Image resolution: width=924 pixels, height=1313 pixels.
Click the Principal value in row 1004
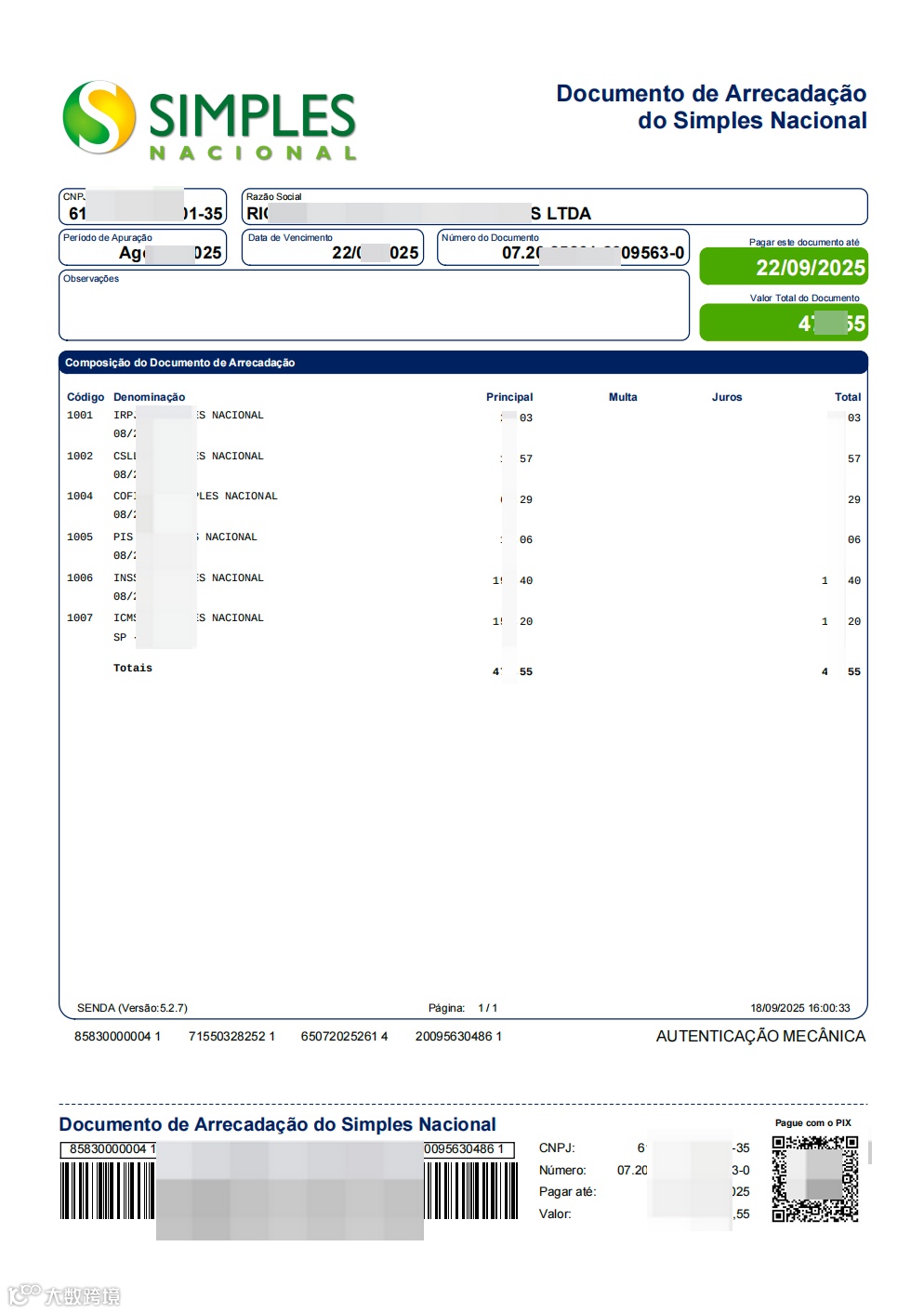point(516,500)
